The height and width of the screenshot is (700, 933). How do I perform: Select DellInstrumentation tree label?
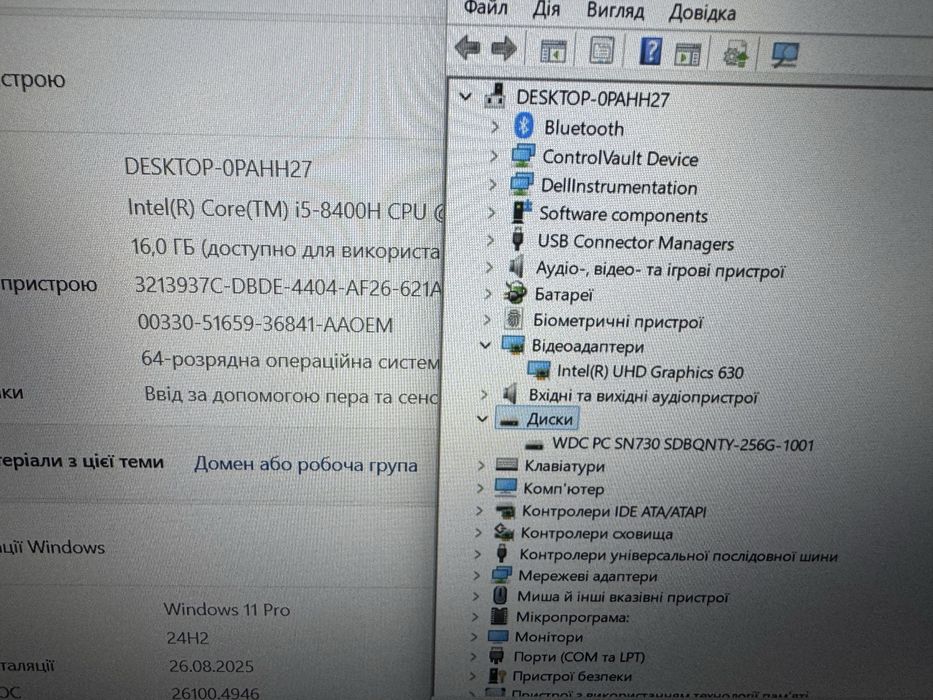pyautogui.click(x=619, y=186)
